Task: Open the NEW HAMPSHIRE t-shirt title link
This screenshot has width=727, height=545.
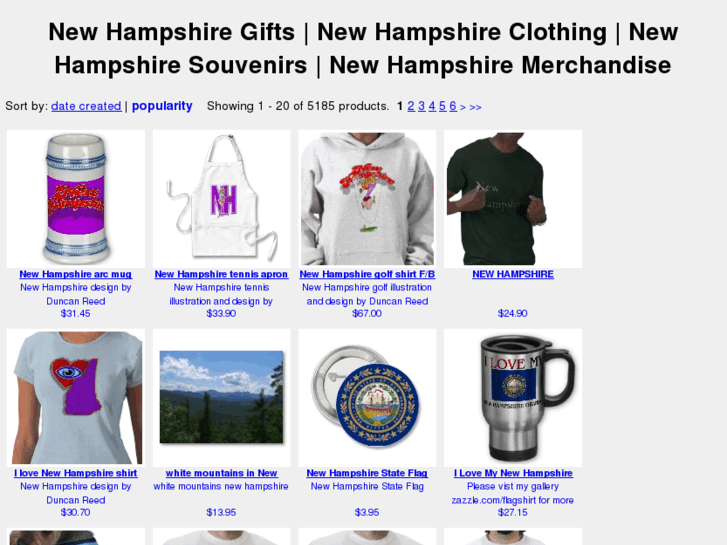Action: pyautogui.click(x=513, y=274)
